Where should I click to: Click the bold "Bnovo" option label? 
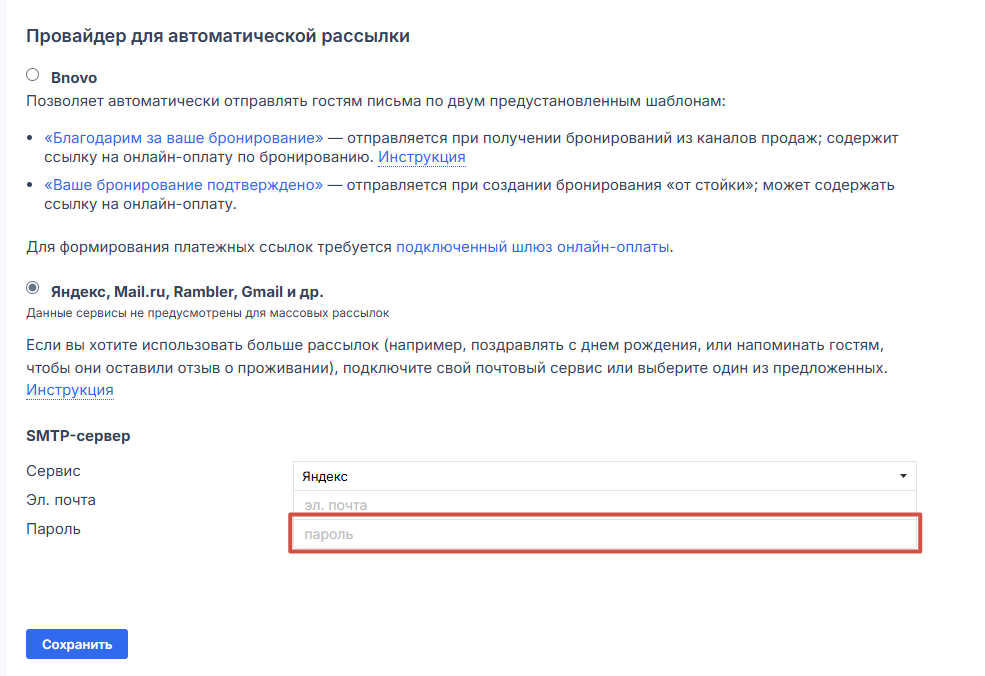[x=74, y=77]
